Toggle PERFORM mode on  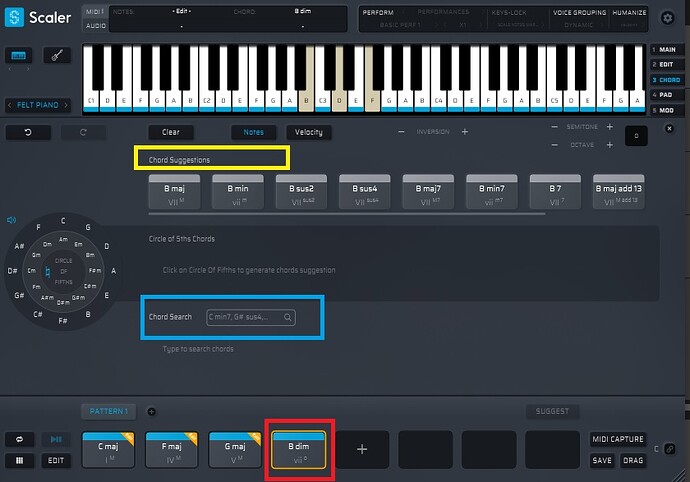pyautogui.click(x=378, y=13)
